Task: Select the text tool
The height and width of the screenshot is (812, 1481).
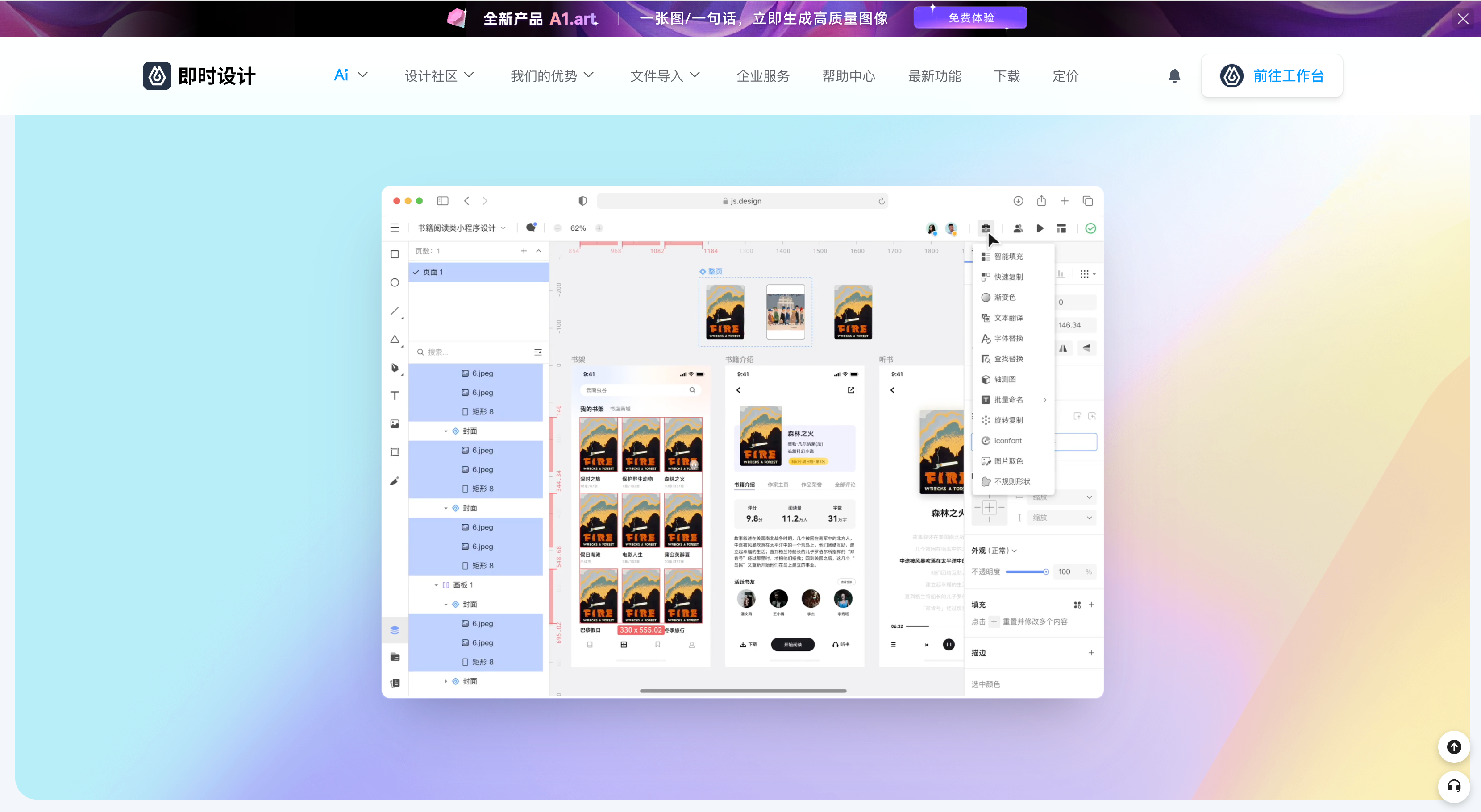Action: tap(395, 395)
